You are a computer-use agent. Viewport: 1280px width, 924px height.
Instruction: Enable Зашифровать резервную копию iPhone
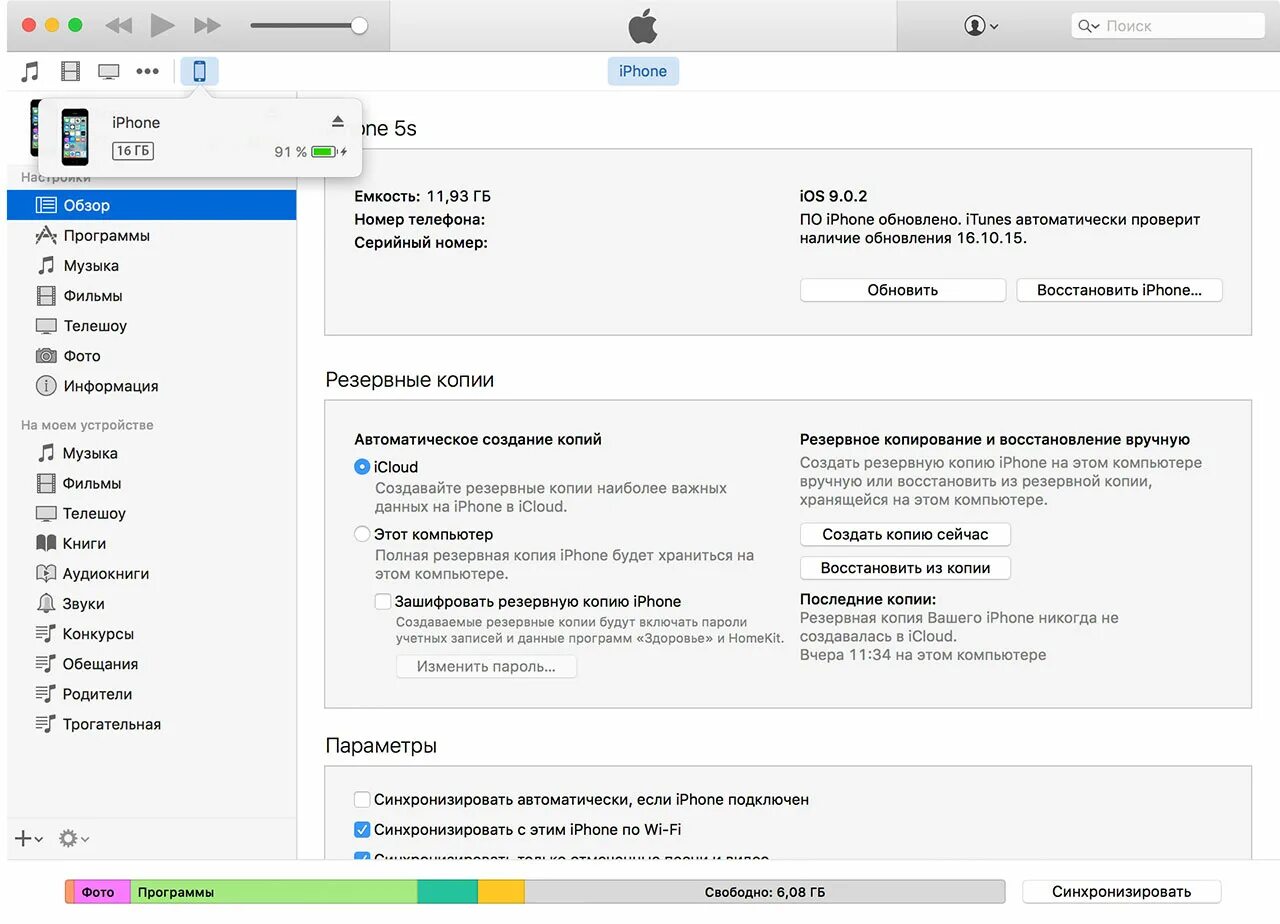click(x=383, y=602)
